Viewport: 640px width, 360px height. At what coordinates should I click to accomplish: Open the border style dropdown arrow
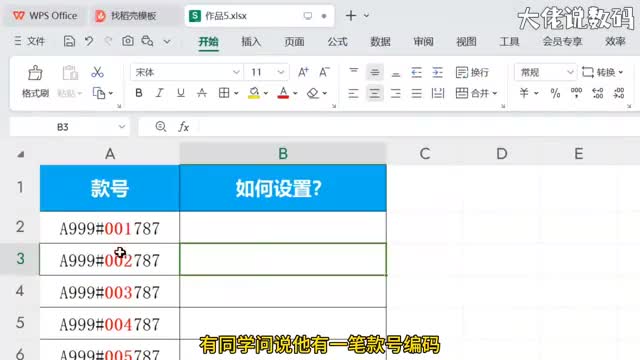236,93
